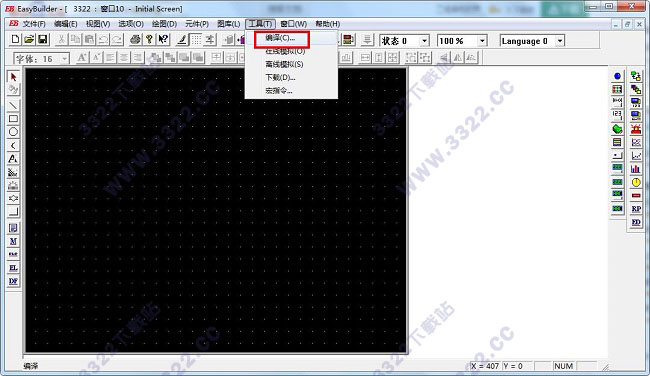Image resolution: width=650 pixels, height=376 pixels.
Task: Select the Text tool icon
Action: 13,159
